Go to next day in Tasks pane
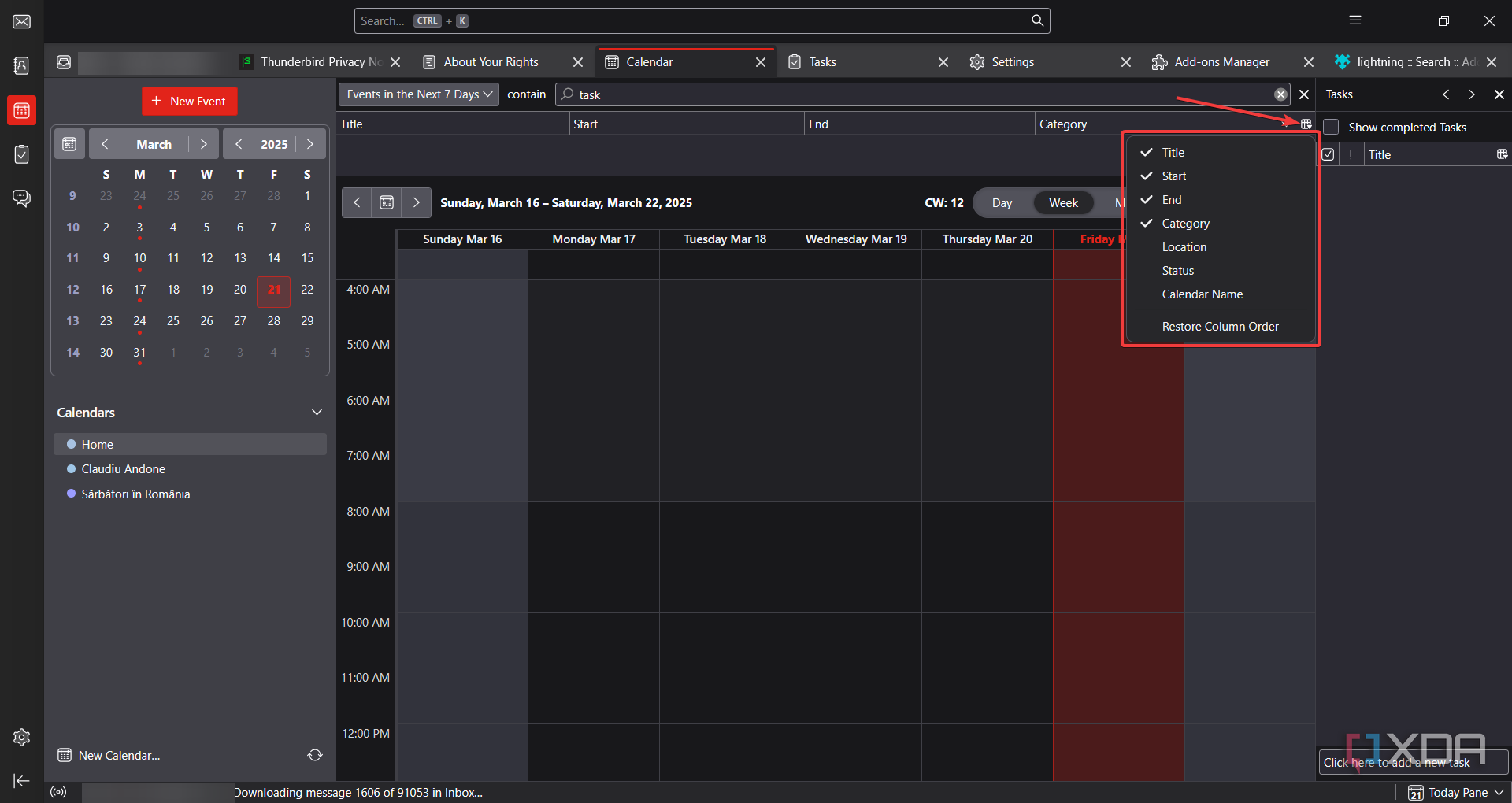Image resolution: width=1512 pixels, height=803 pixels. 1471,94
